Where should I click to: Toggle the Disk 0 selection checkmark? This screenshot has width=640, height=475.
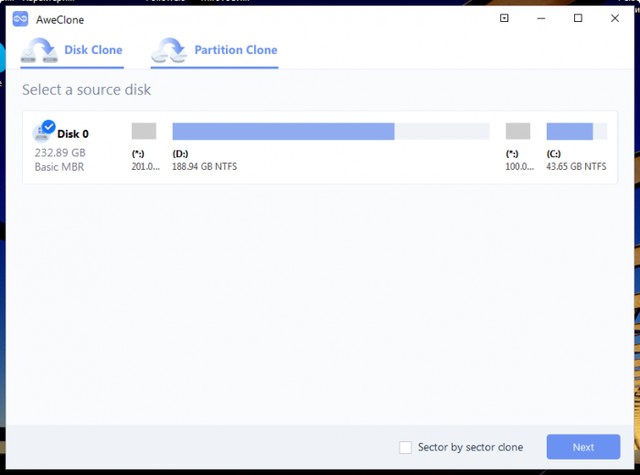[49, 127]
